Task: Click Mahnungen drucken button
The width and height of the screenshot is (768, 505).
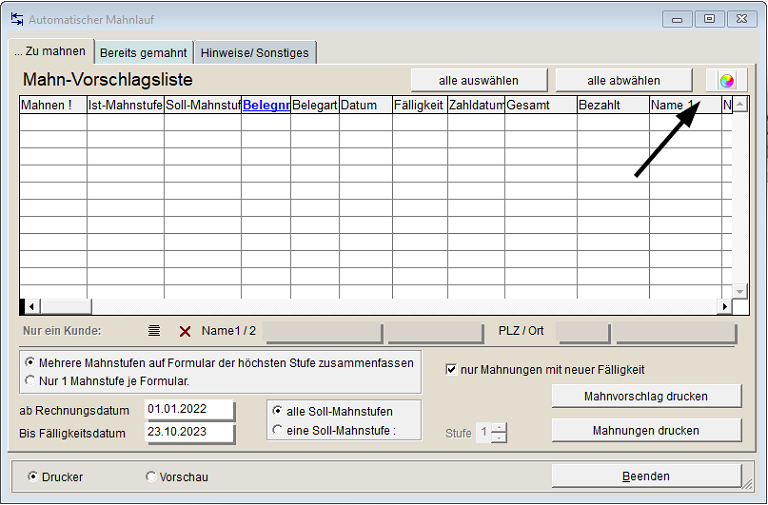Action: point(646,431)
